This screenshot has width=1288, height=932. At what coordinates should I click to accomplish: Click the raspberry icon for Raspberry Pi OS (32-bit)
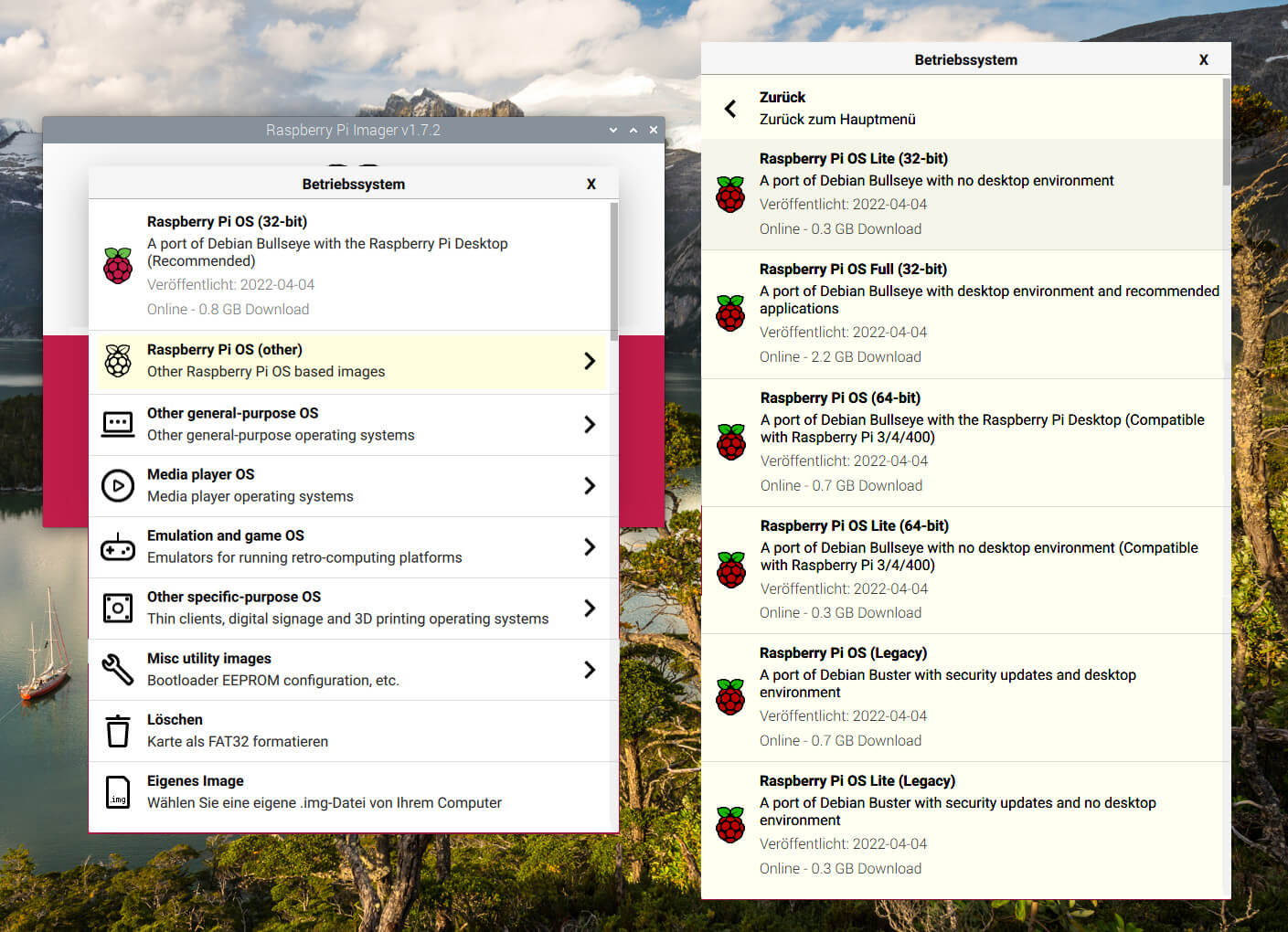pyautogui.click(x=118, y=265)
